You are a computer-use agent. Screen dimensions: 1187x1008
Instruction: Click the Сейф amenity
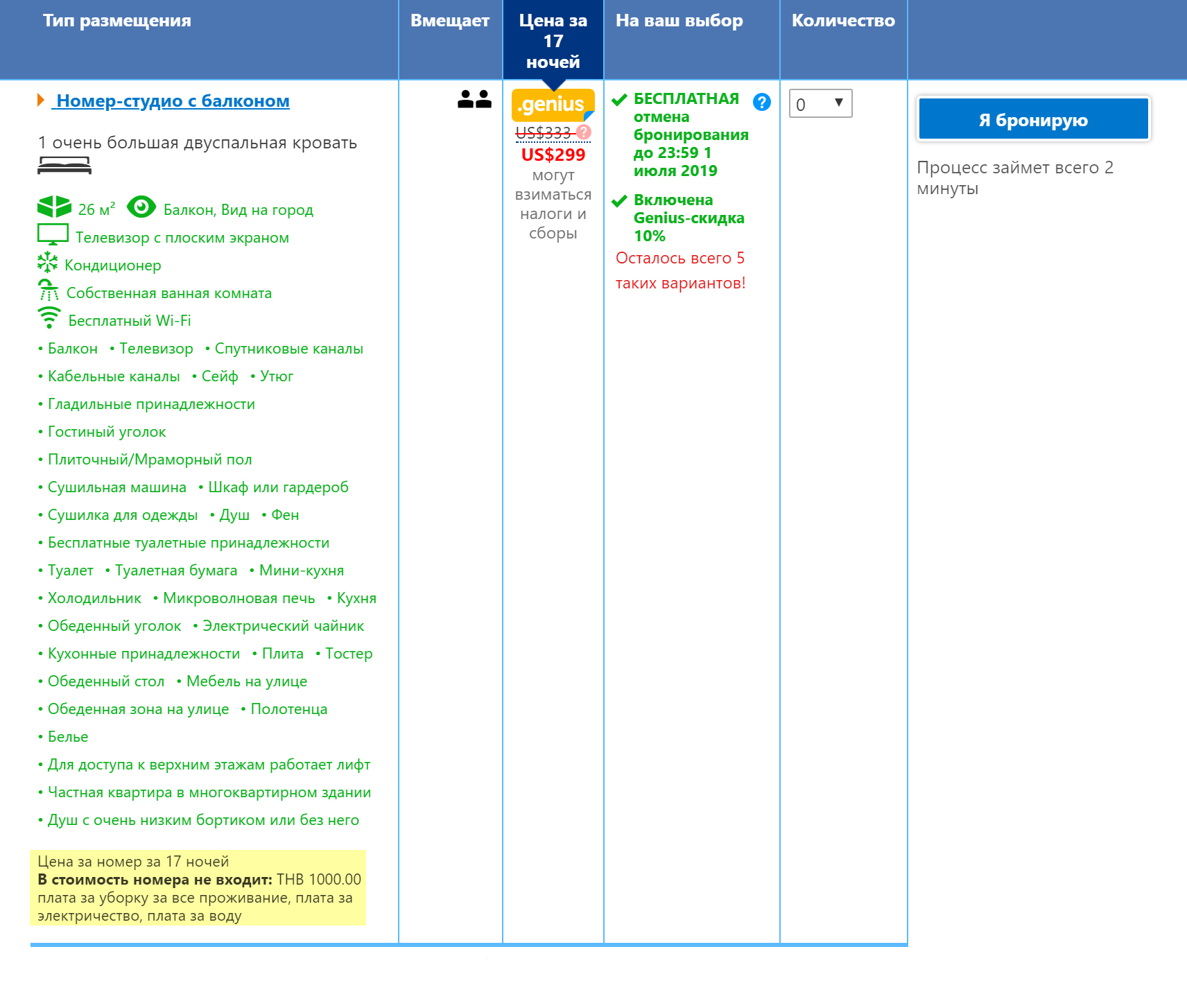[220, 376]
